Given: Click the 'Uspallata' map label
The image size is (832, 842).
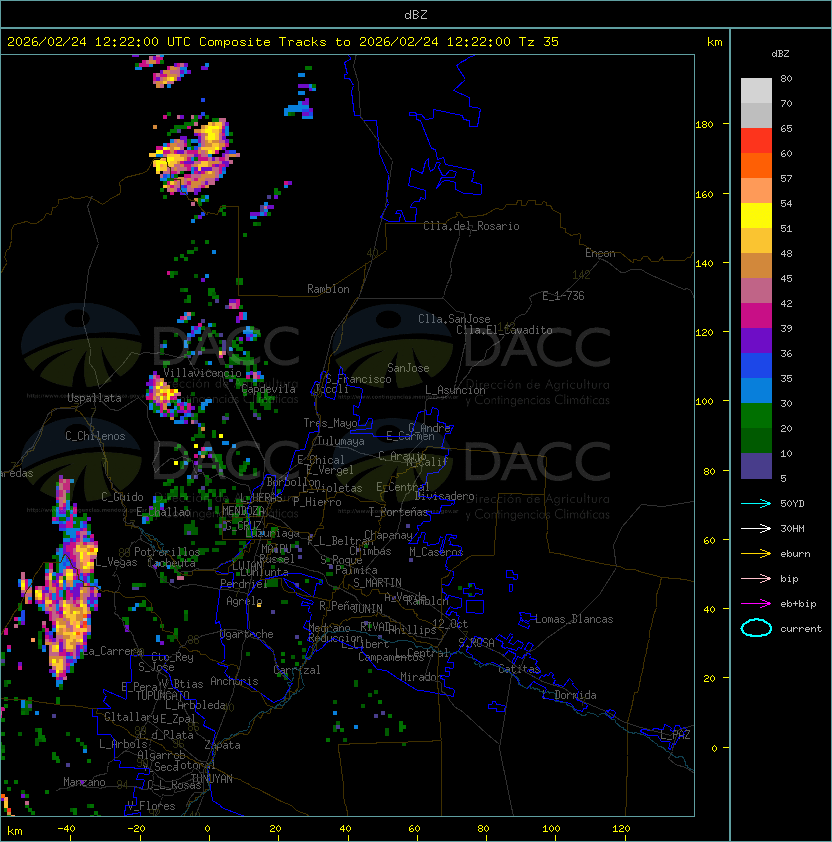Looking at the screenshot, I should tap(94, 398).
